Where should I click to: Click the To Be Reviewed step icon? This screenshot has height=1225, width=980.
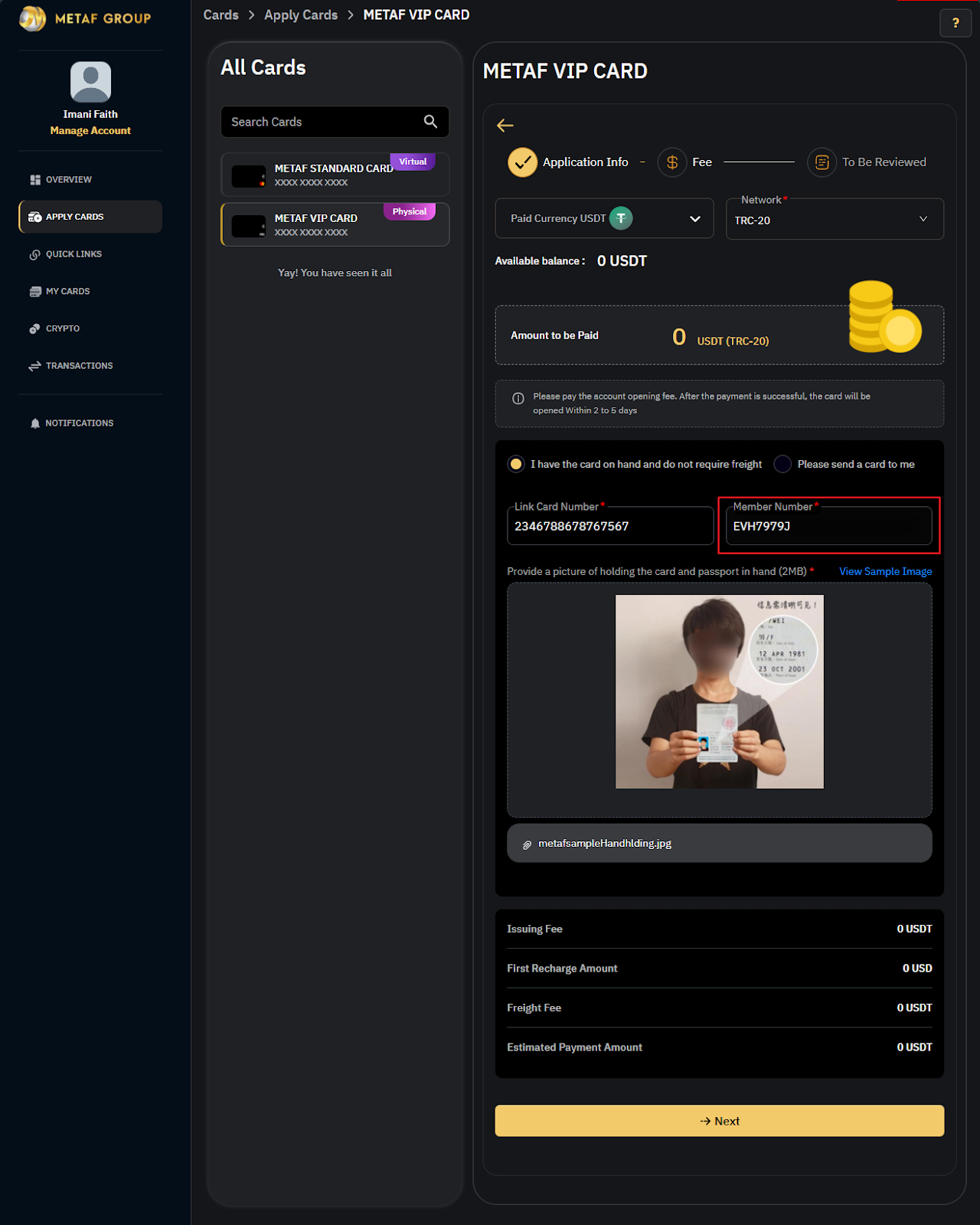(822, 162)
